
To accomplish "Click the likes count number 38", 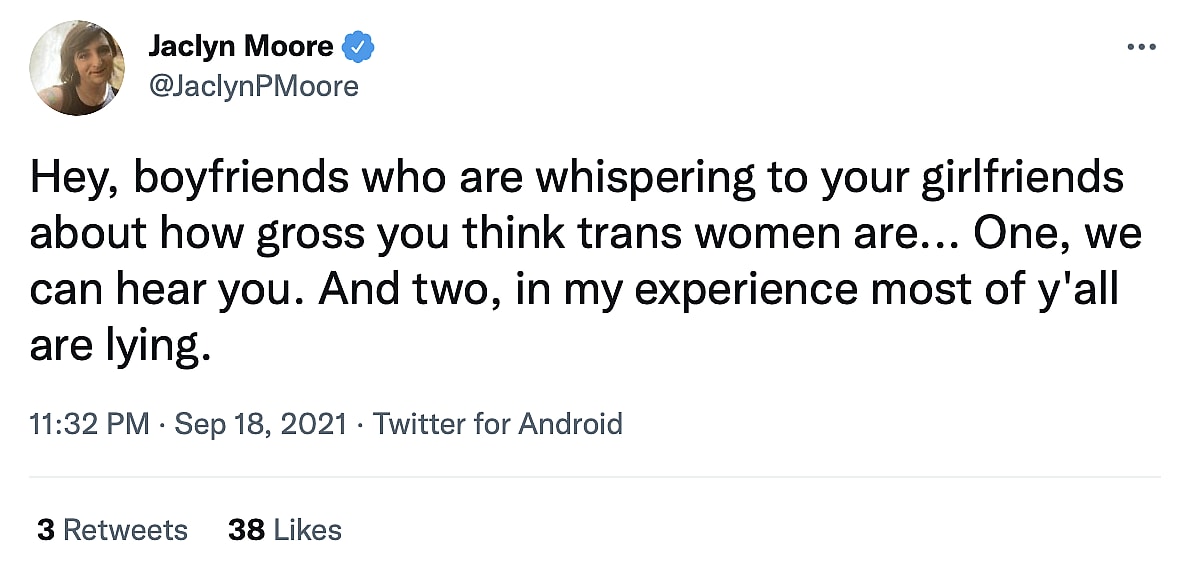I will tap(246, 529).
